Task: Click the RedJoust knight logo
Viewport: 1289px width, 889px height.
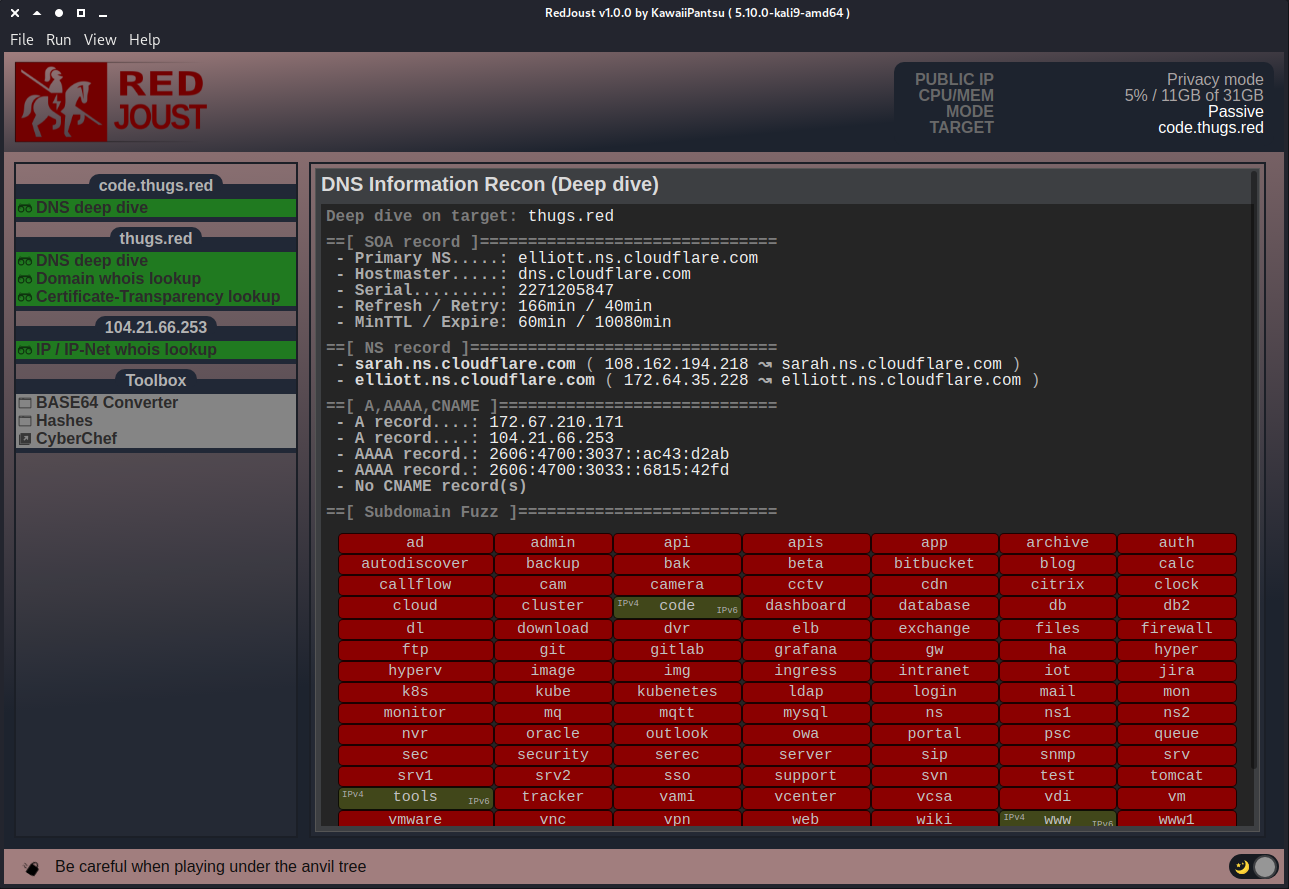Action: click(x=61, y=102)
